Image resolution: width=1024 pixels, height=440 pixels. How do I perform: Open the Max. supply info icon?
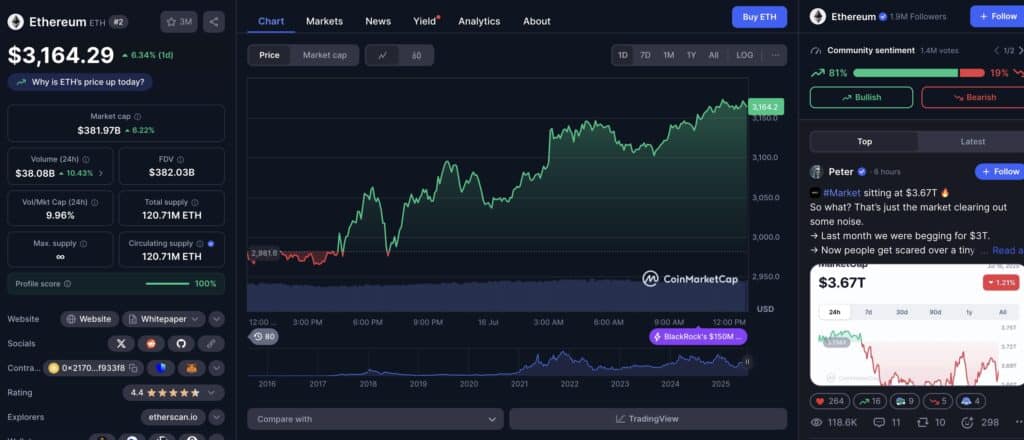83,244
